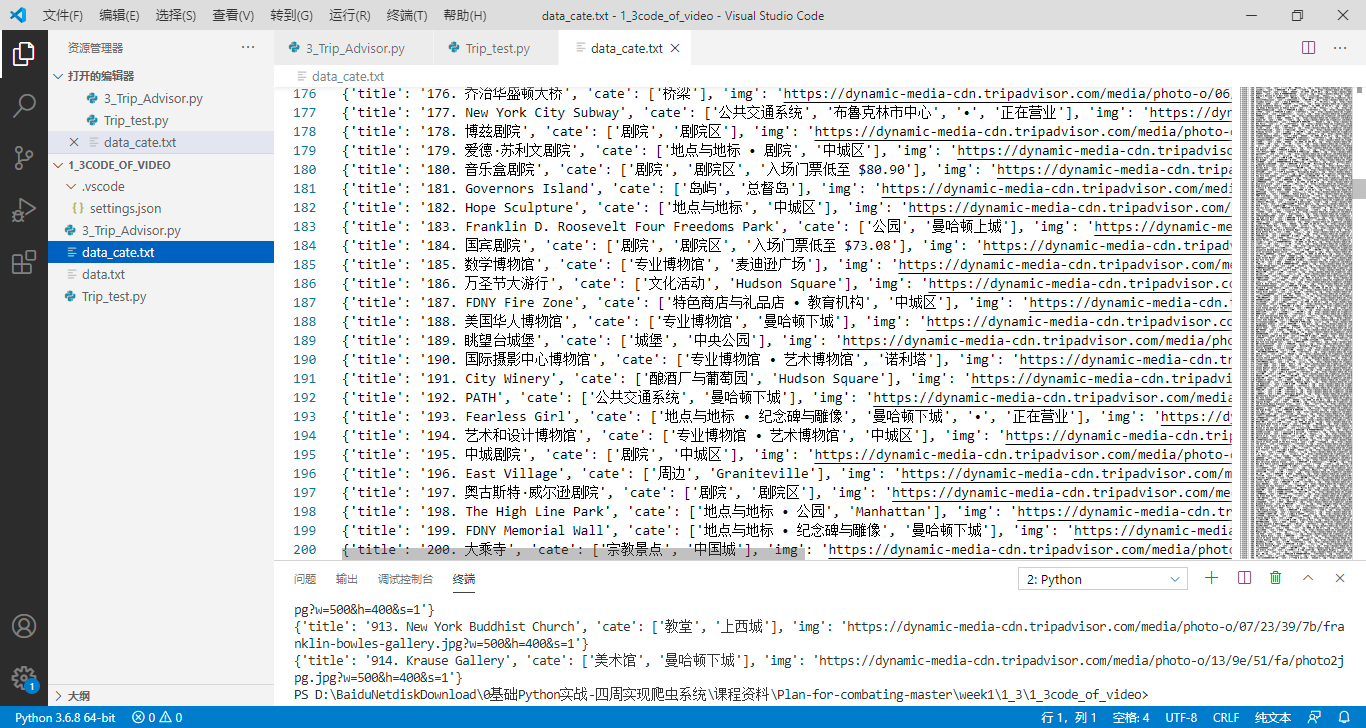
Task: Select Python 3.6.8 64-bit interpreter in status bar
Action: (x=65, y=718)
